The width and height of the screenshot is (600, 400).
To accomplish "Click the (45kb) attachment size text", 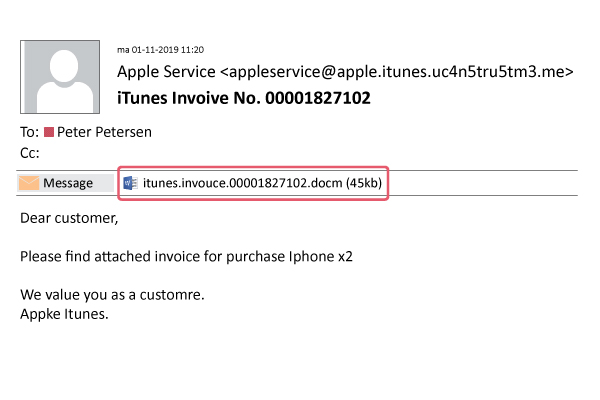I will [363, 183].
